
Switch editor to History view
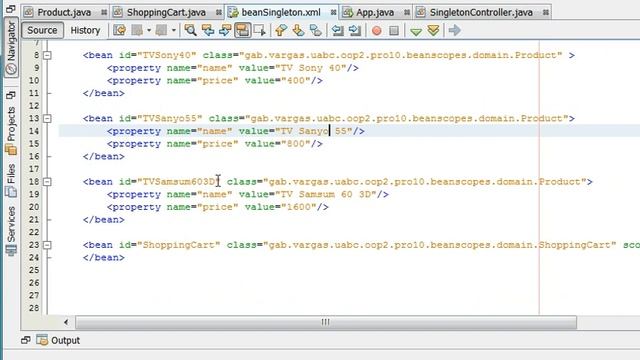[85, 30]
